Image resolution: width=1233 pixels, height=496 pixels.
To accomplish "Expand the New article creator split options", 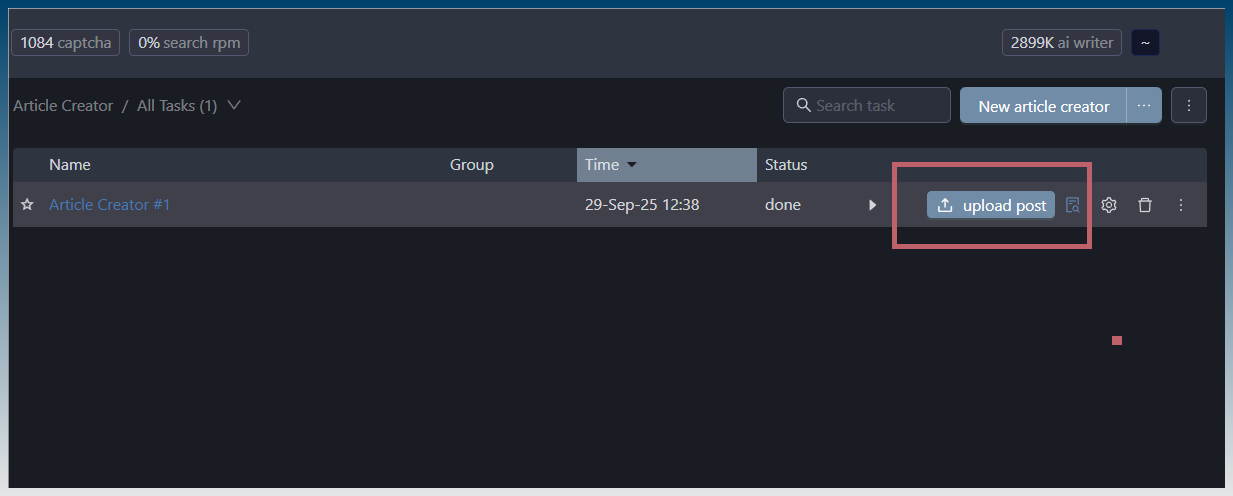I will pos(1144,105).
